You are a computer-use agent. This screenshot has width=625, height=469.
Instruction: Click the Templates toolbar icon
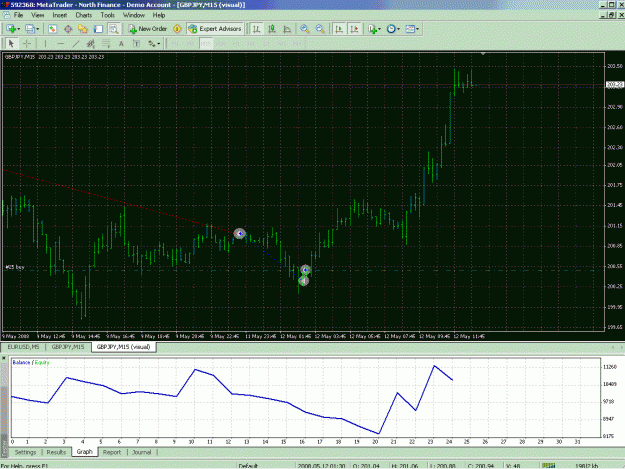[x=410, y=29]
